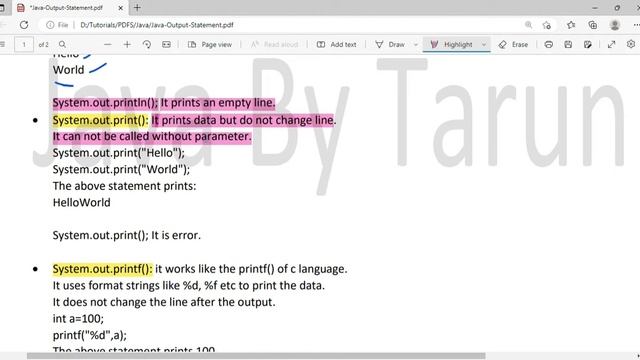Screen dimensions: 640x360
Task: Rotate the PDF page
Action: click(147, 44)
